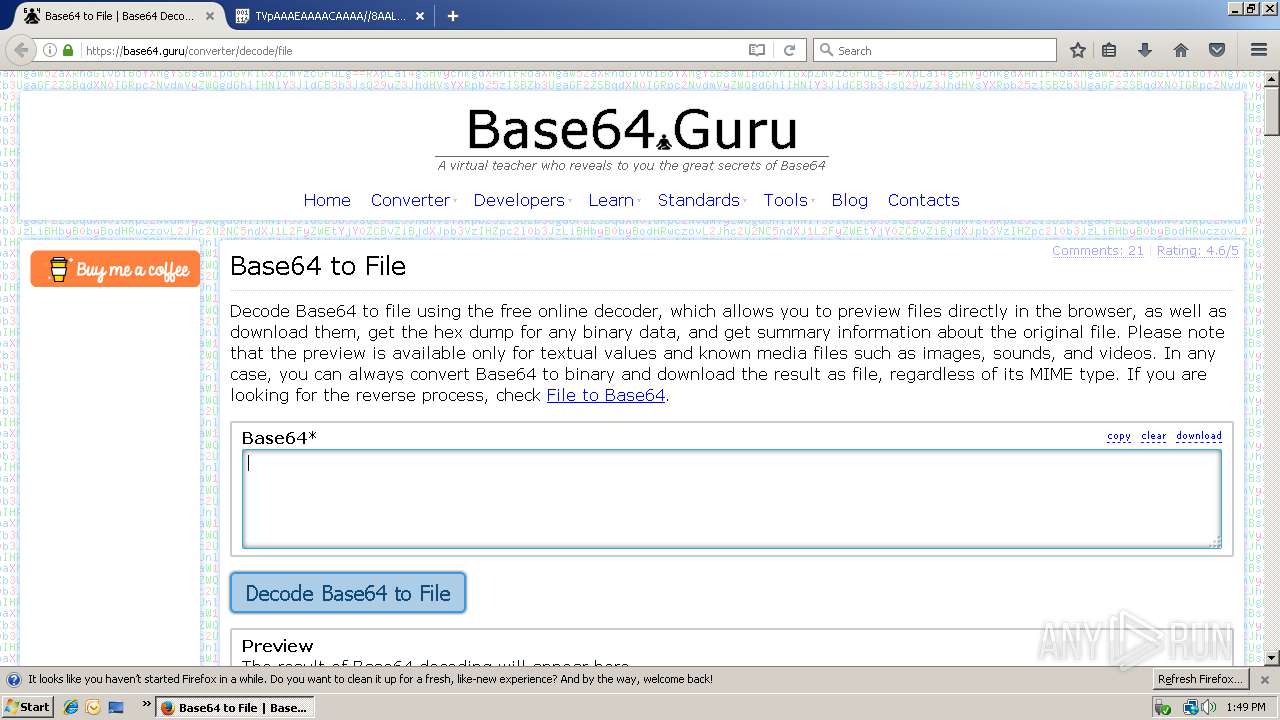Toggle reader view icon in address bar
1280x720 pixels.
[x=757, y=50]
